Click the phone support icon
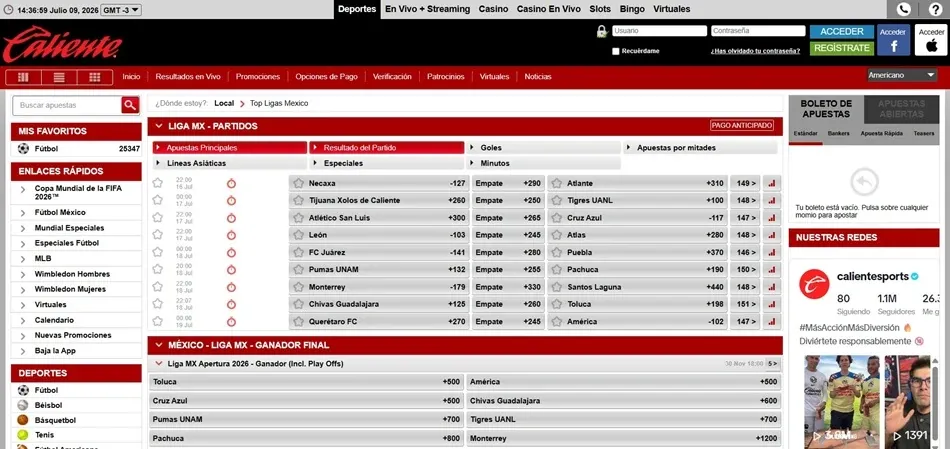Viewport: 950px width, 449px height. pyautogui.click(x=903, y=9)
